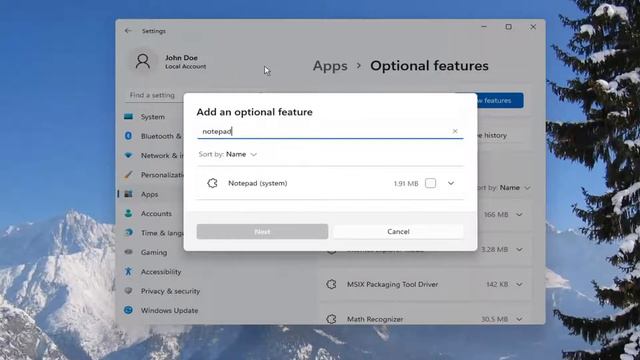Select the Notepad (system) row label

click(258, 183)
